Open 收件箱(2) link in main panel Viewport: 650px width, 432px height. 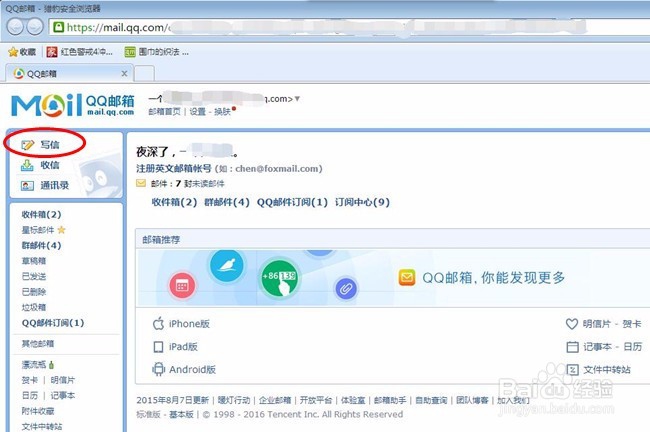[x=175, y=202]
